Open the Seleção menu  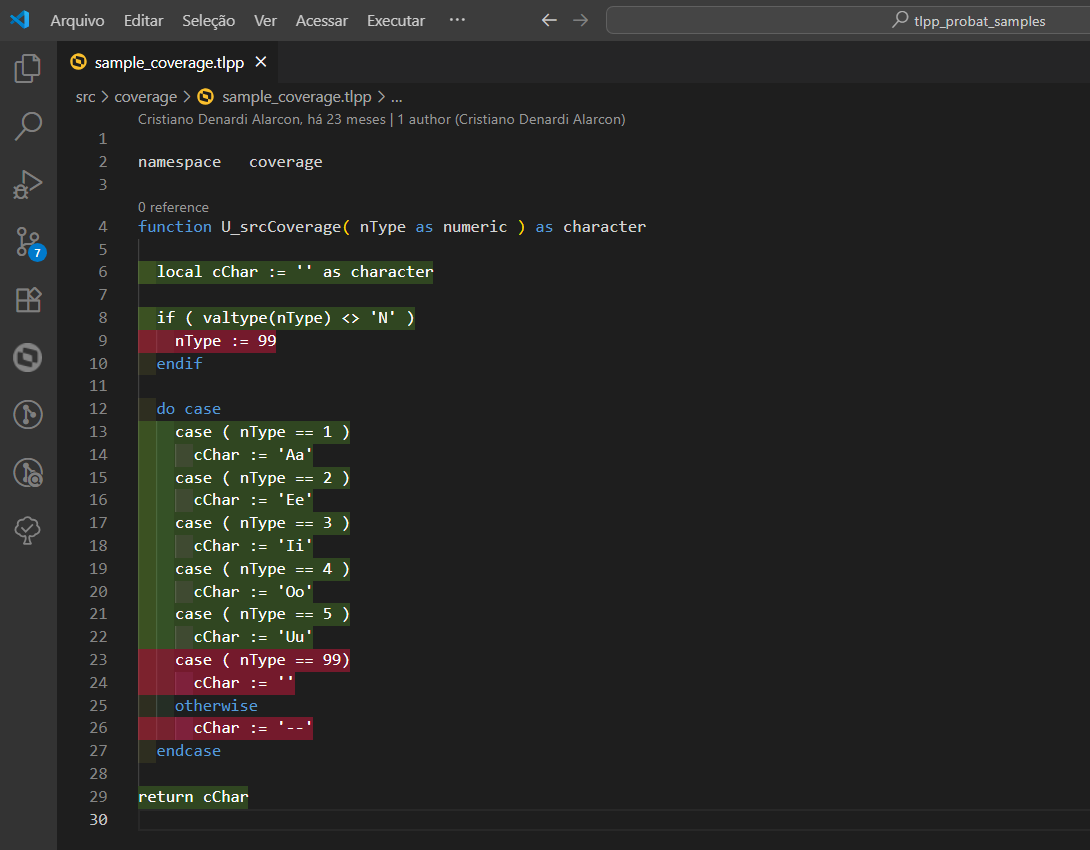209,21
